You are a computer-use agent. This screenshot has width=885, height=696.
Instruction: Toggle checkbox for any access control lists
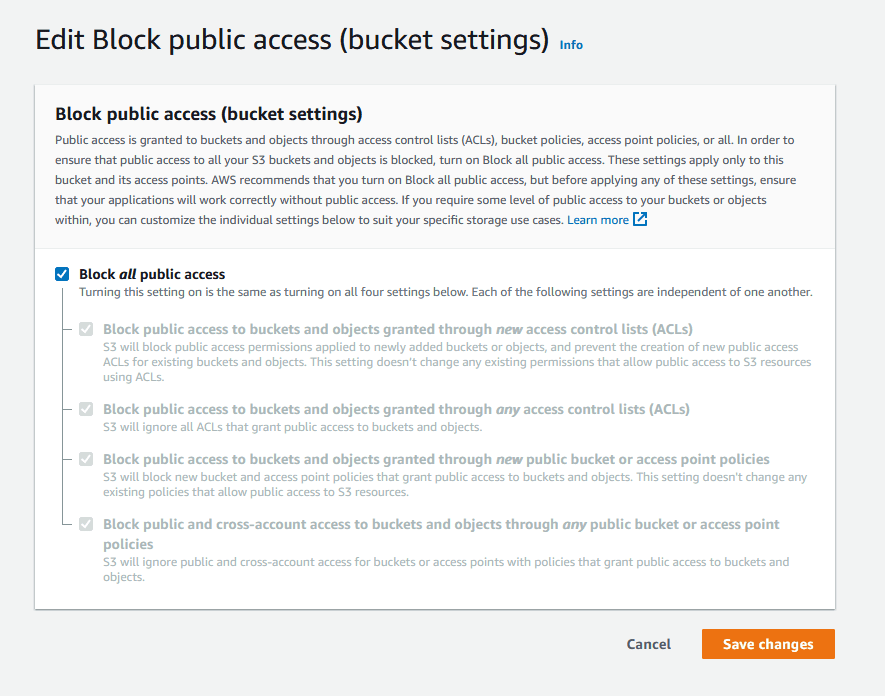coord(86,409)
